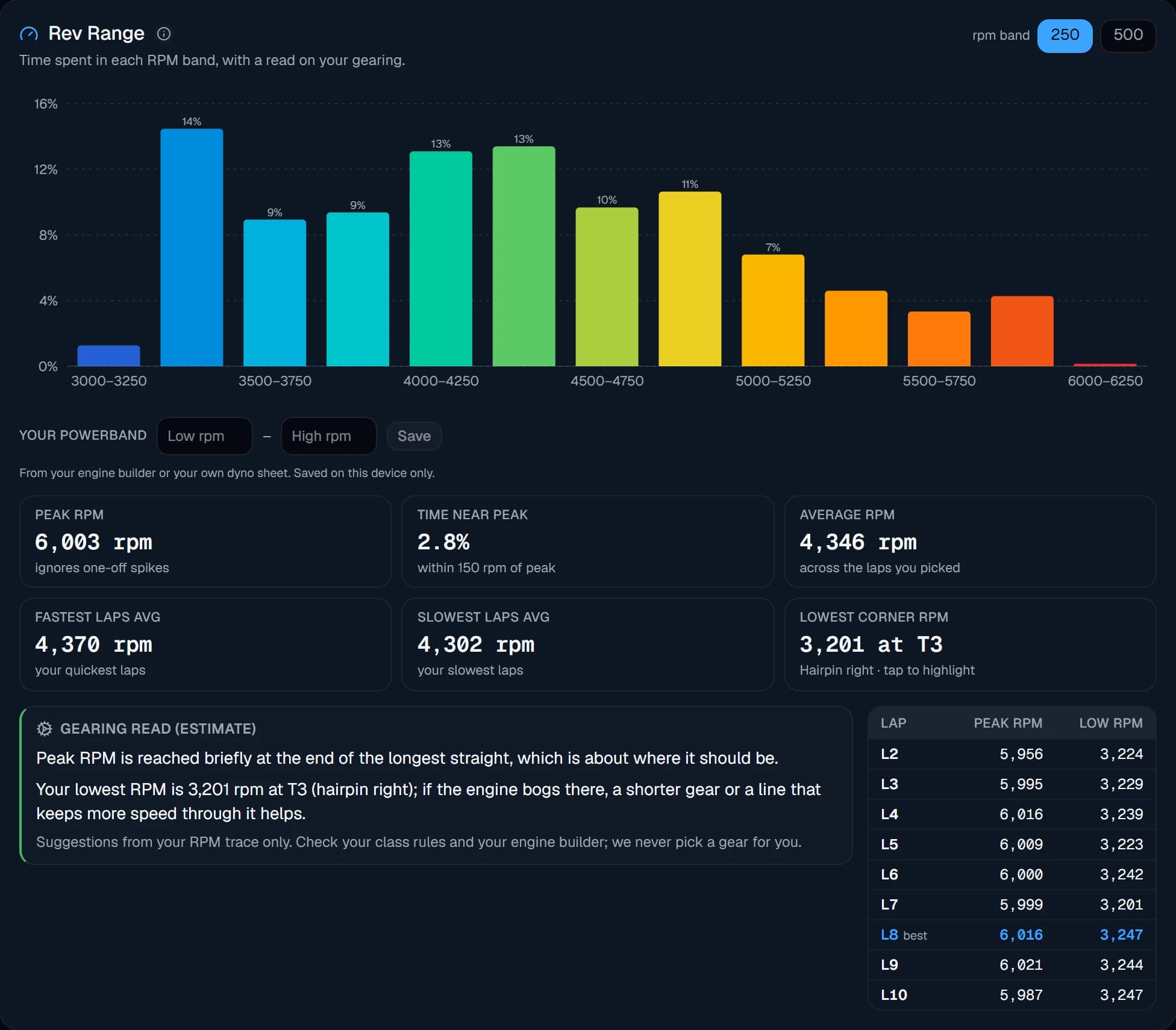This screenshot has height=1030, width=1176.
Task: Click the gauge icon before Rev Range title
Action: pos(29,34)
